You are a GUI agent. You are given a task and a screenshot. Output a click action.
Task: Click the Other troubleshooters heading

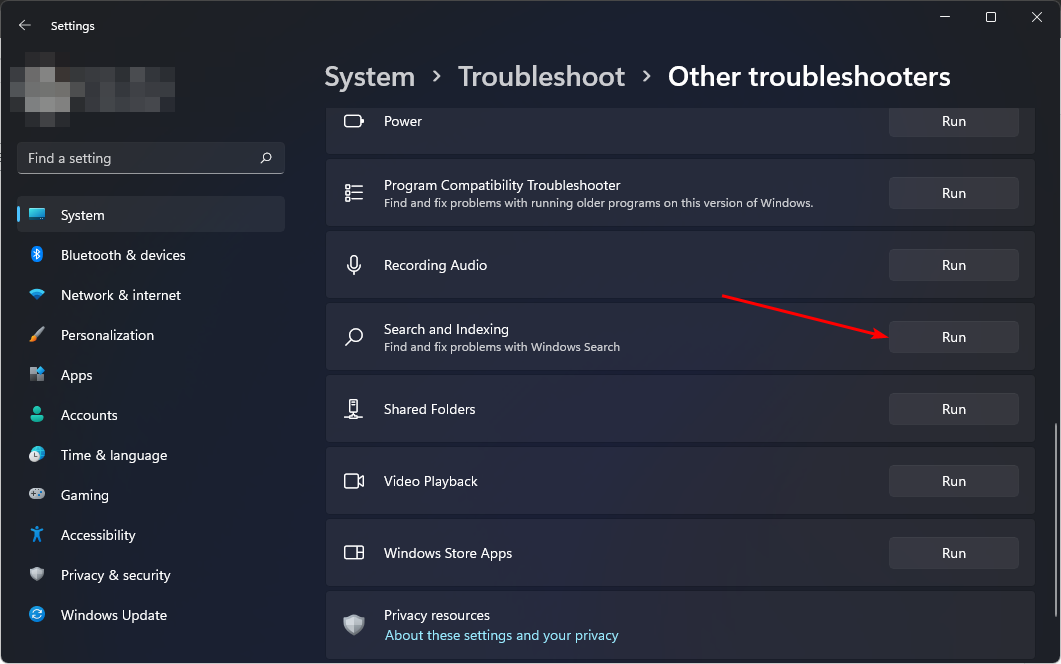[x=809, y=76]
